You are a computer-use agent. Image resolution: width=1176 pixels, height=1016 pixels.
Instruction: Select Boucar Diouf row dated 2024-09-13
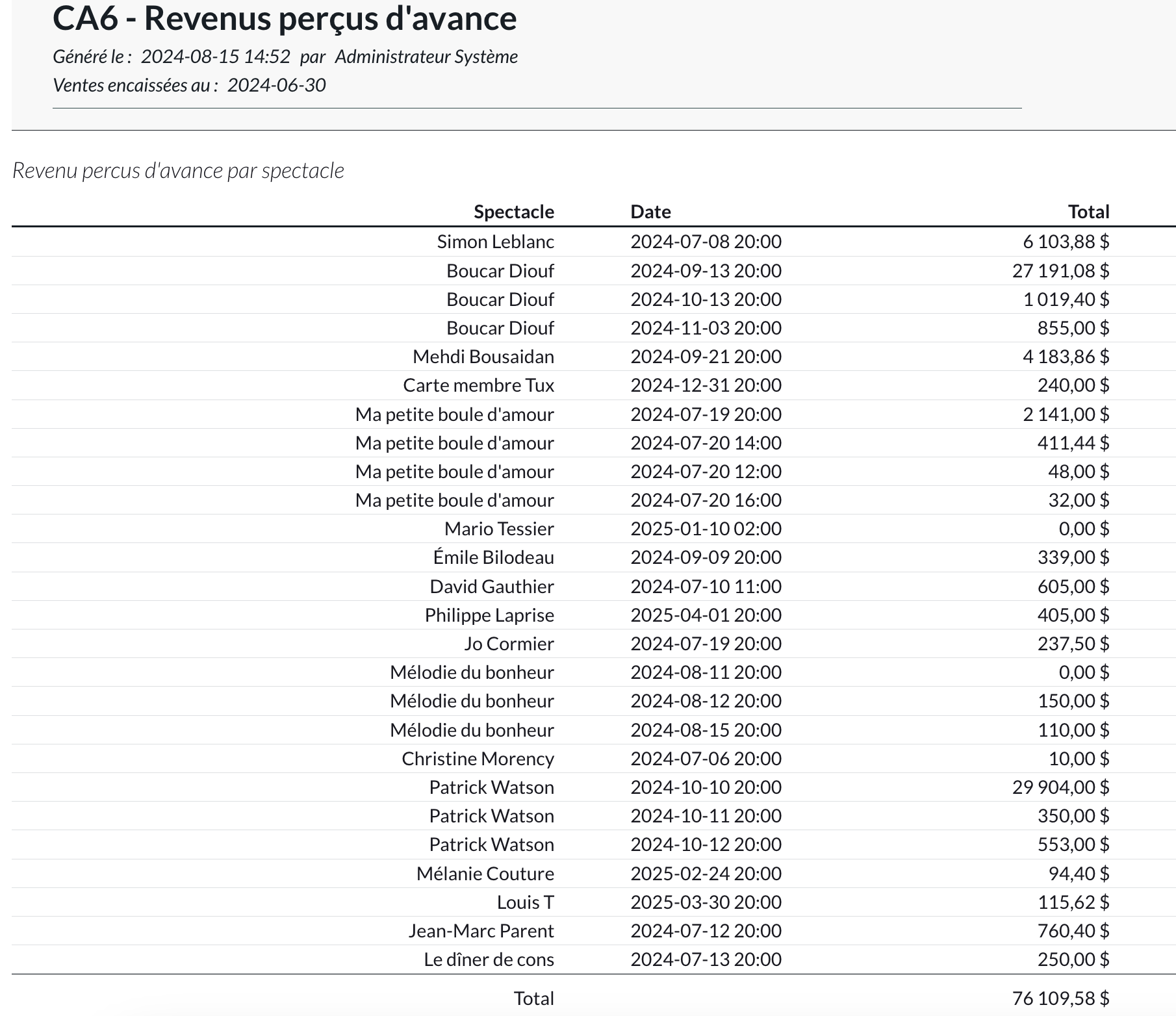click(x=594, y=271)
